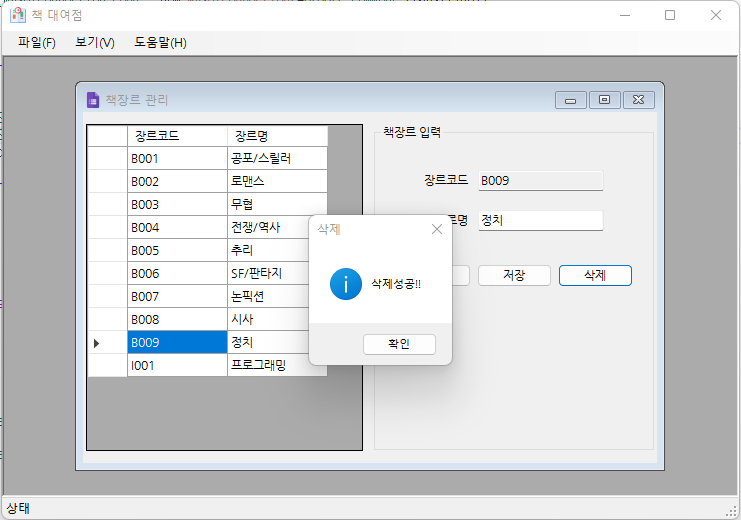Click the status bar resize grip
Screen dimensions: 741x520
click(x=732, y=511)
